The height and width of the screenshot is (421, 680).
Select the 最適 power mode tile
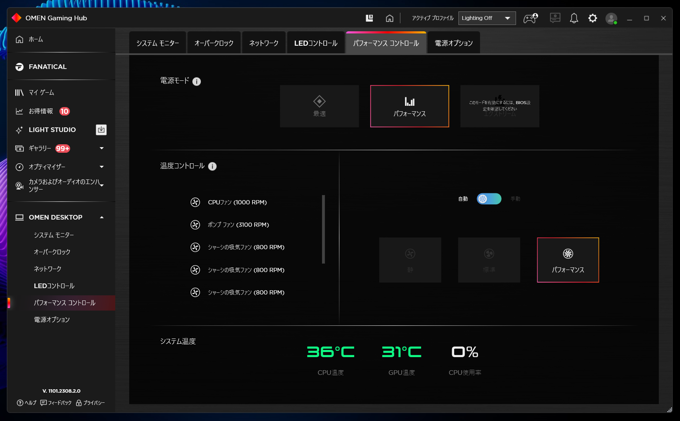319,106
